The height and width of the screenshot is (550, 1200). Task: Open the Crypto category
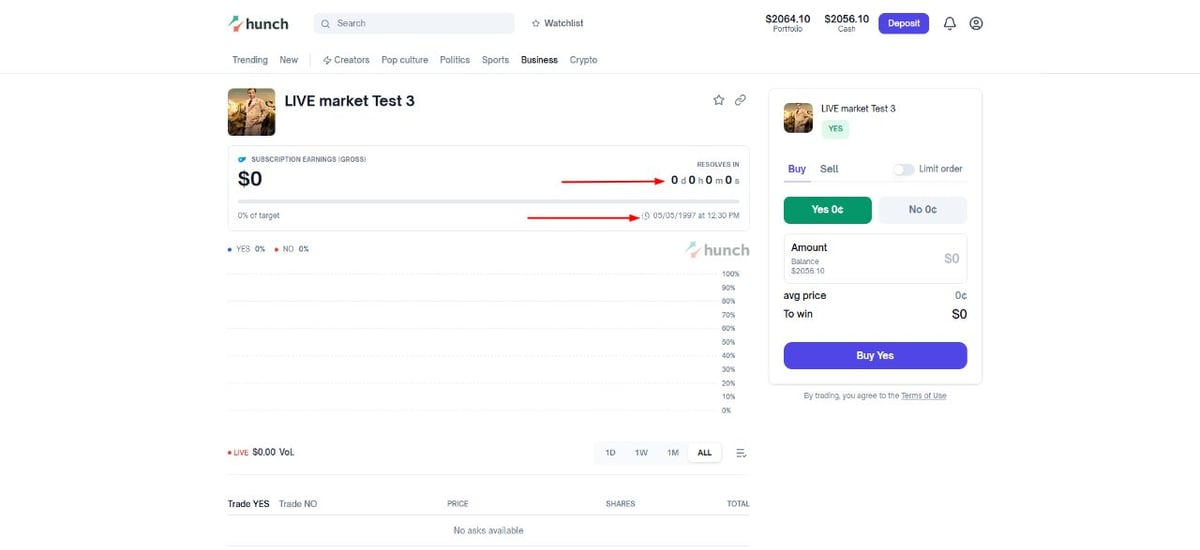(x=584, y=60)
